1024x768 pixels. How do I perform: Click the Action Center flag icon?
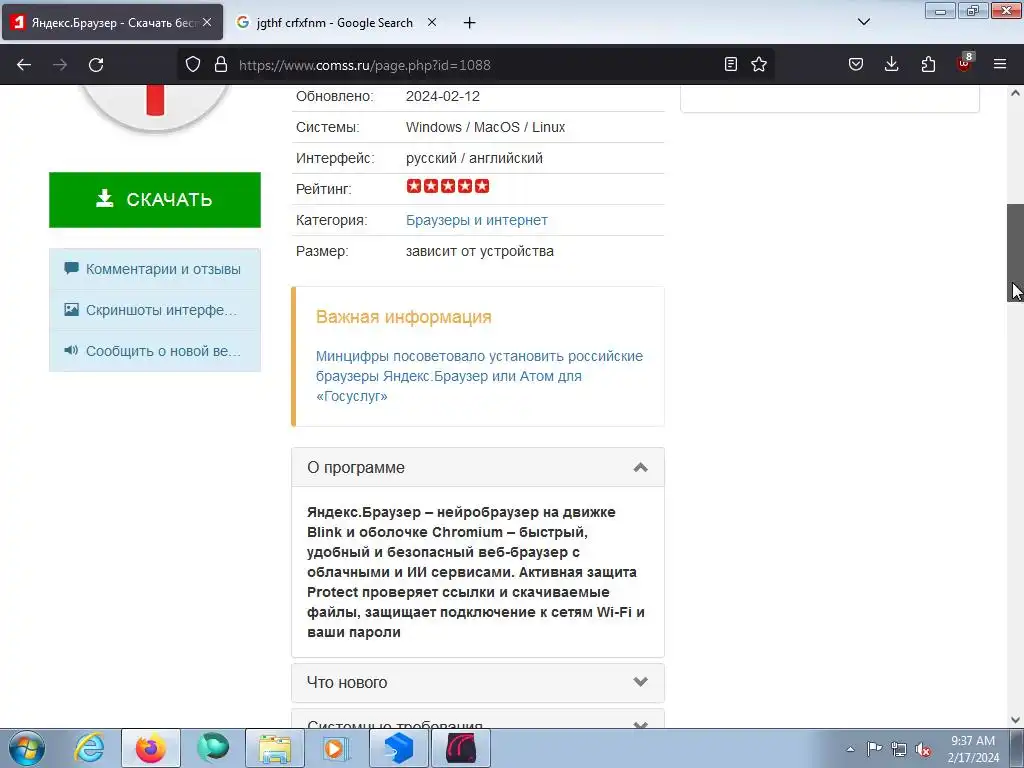[874, 749]
